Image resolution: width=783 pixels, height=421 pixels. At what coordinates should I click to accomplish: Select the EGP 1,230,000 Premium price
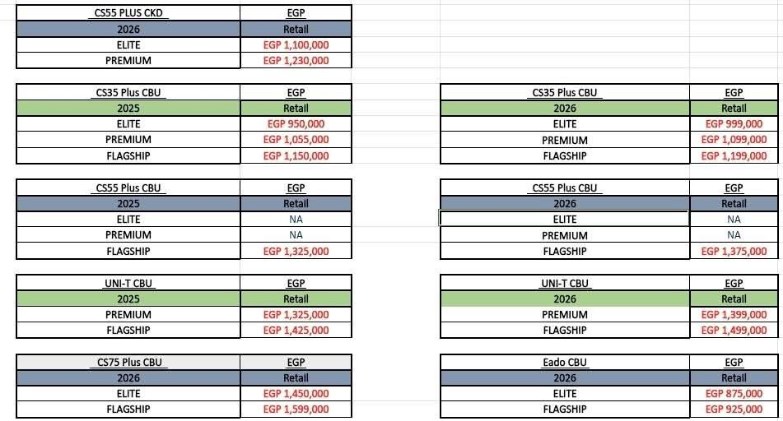tap(295, 60)
